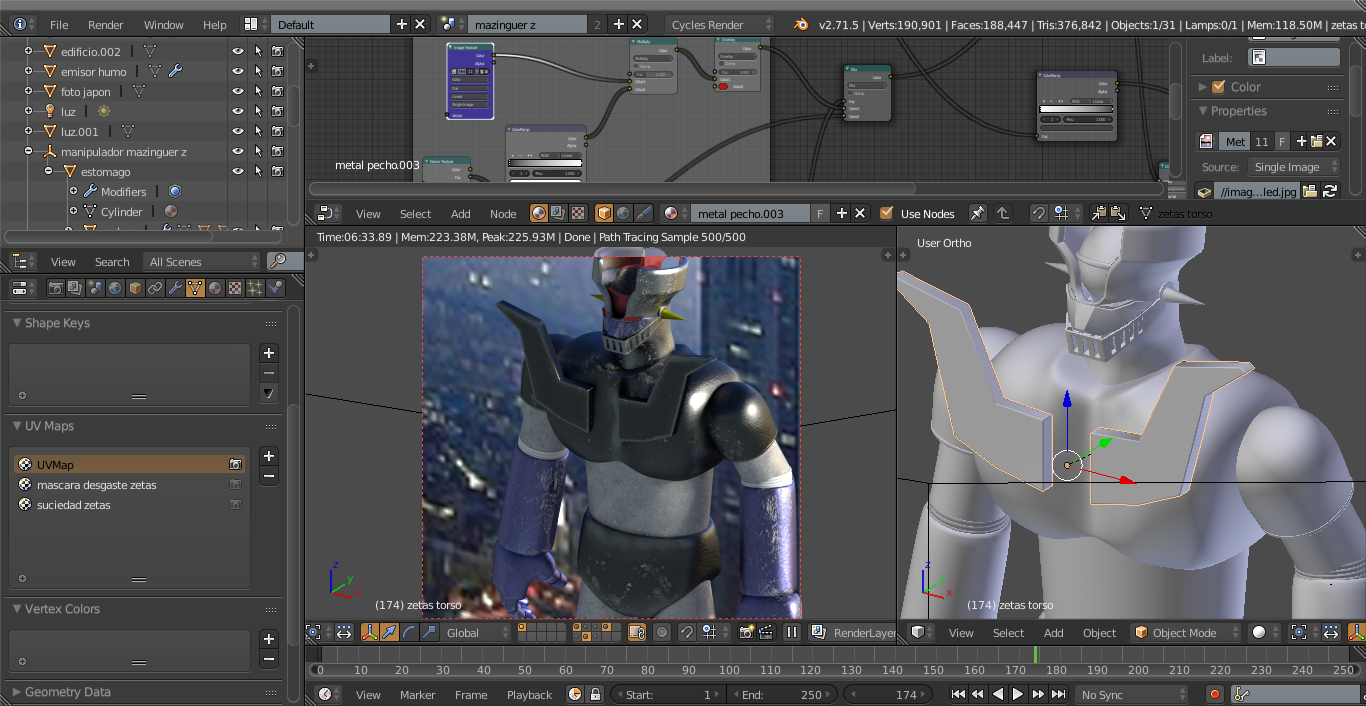Add a vertex color layer plus button

[x=268, y=639]
